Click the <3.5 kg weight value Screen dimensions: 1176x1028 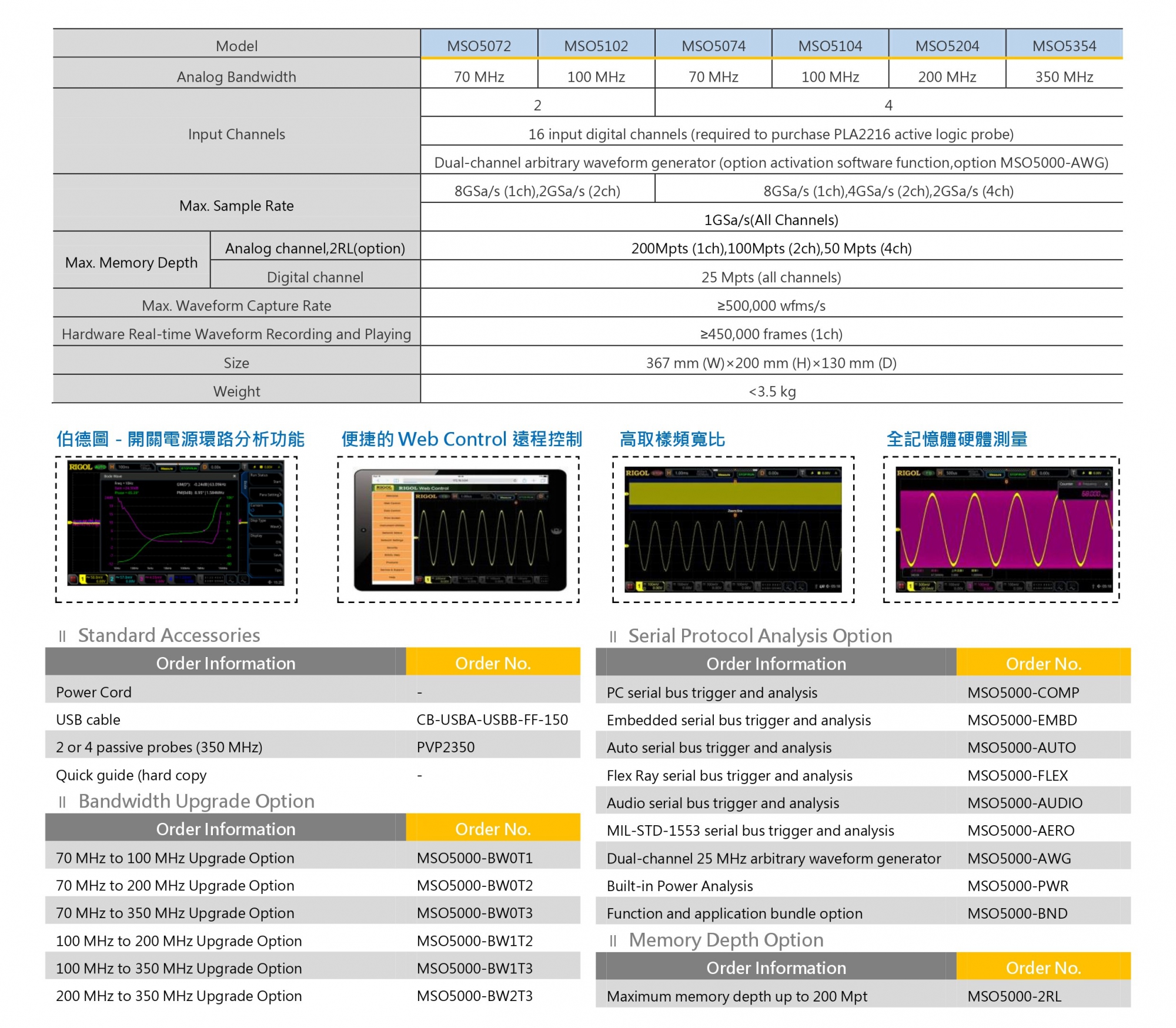pos(772,391)
